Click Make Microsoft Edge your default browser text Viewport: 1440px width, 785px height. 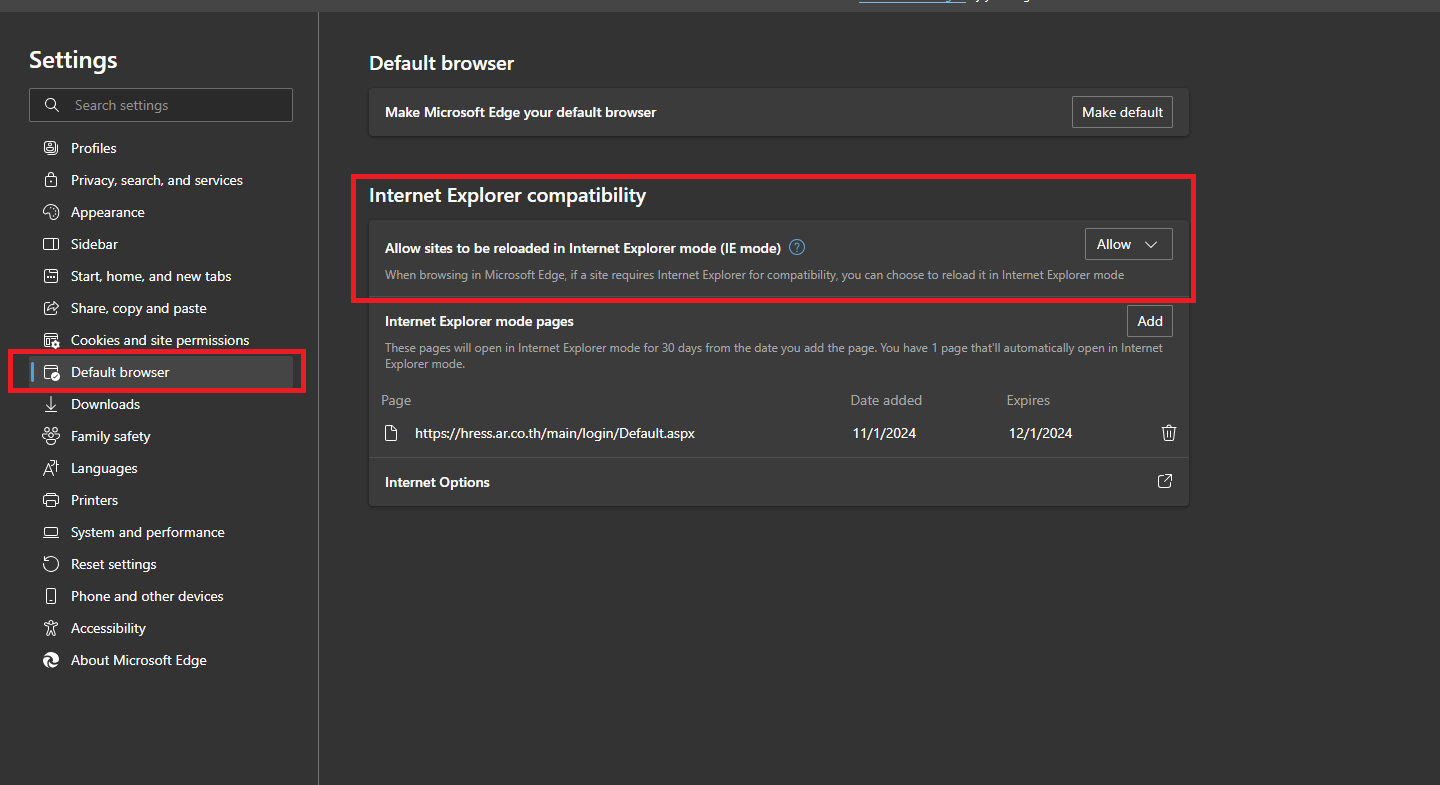tap(520, 112)
